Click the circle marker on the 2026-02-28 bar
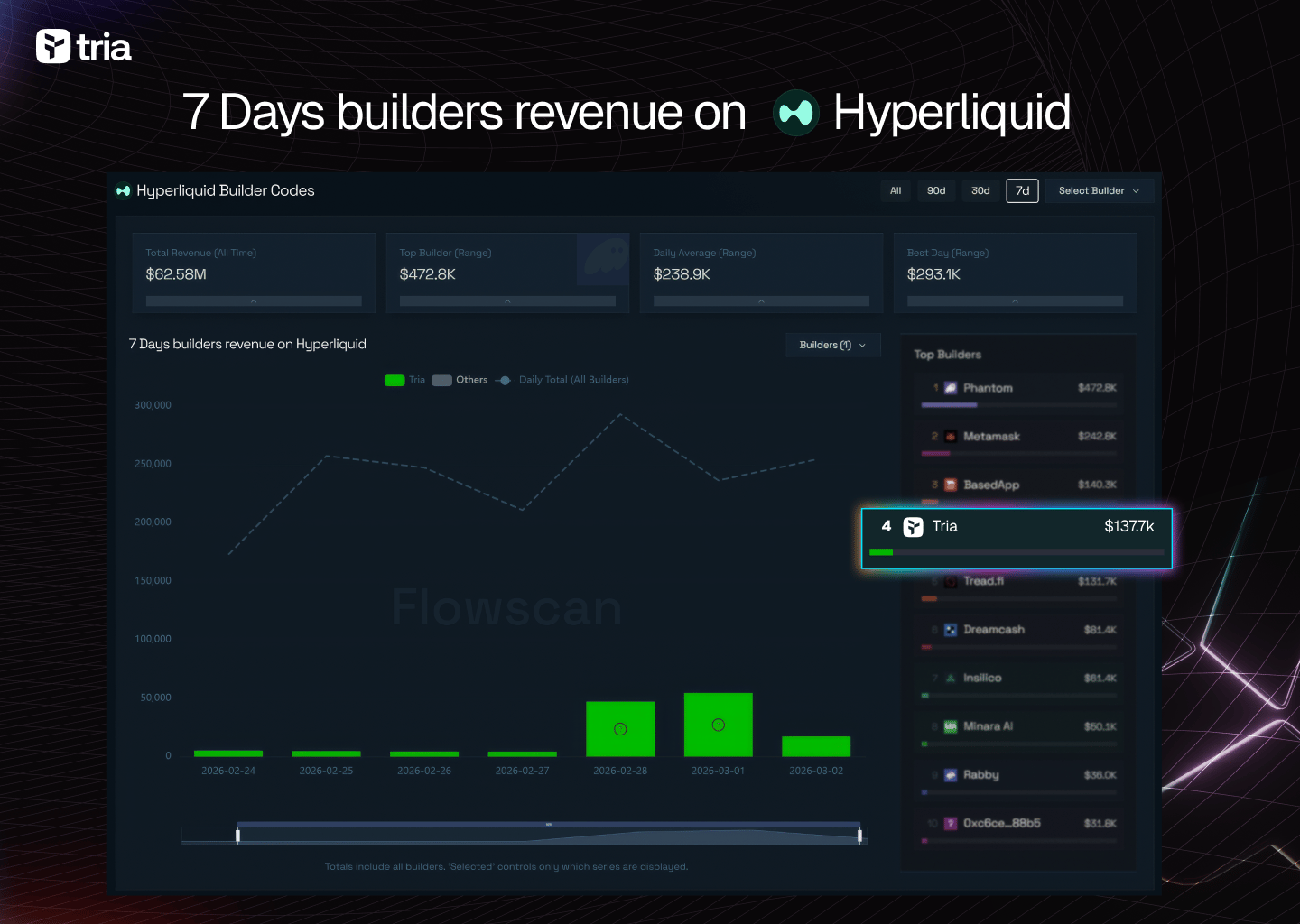Image resolution: width=1300 pixels, height=924 pixels. pos(620,729)
